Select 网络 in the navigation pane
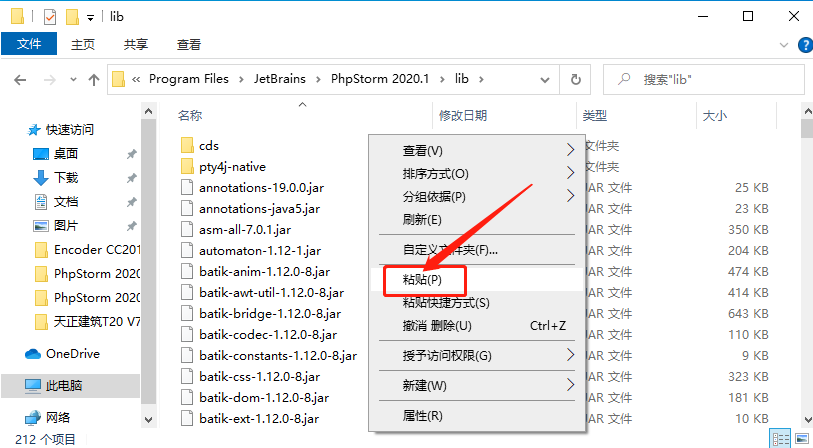Screen dimensions: 813x448 coord(58,417)
